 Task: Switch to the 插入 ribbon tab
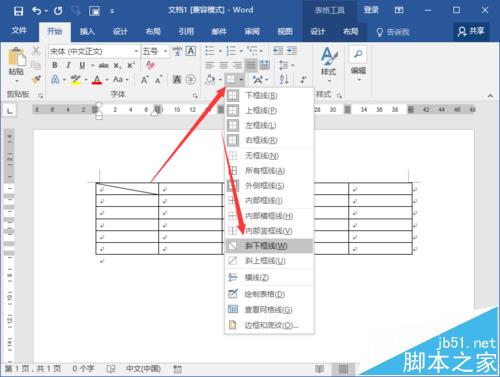87,32
